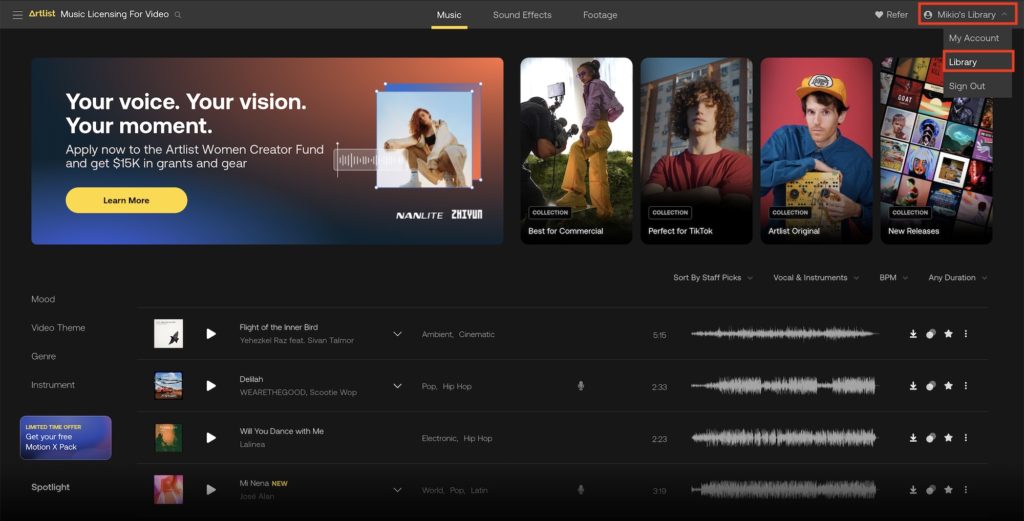Open more options for Will You Dance with Me

[x=966, y=437]
